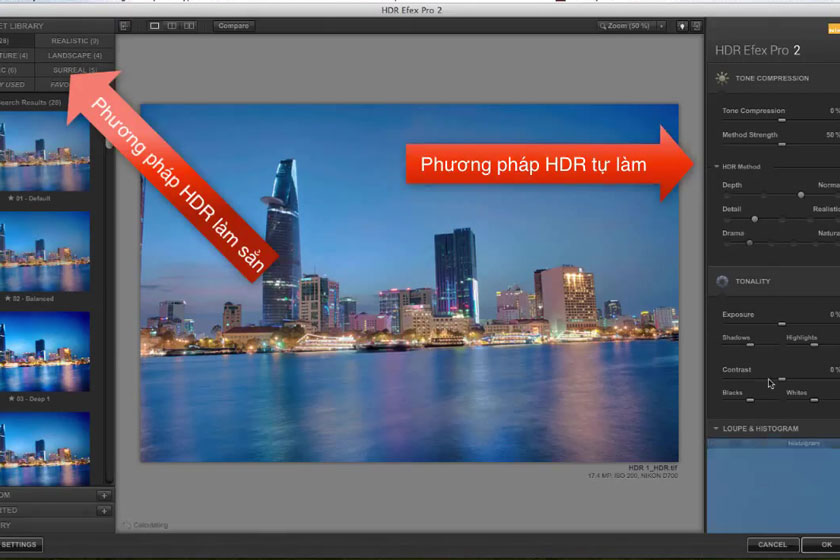The image size is (840, 560).
Task: Open the zoom level dropdown arrow
Action: (x=662, y=26)
